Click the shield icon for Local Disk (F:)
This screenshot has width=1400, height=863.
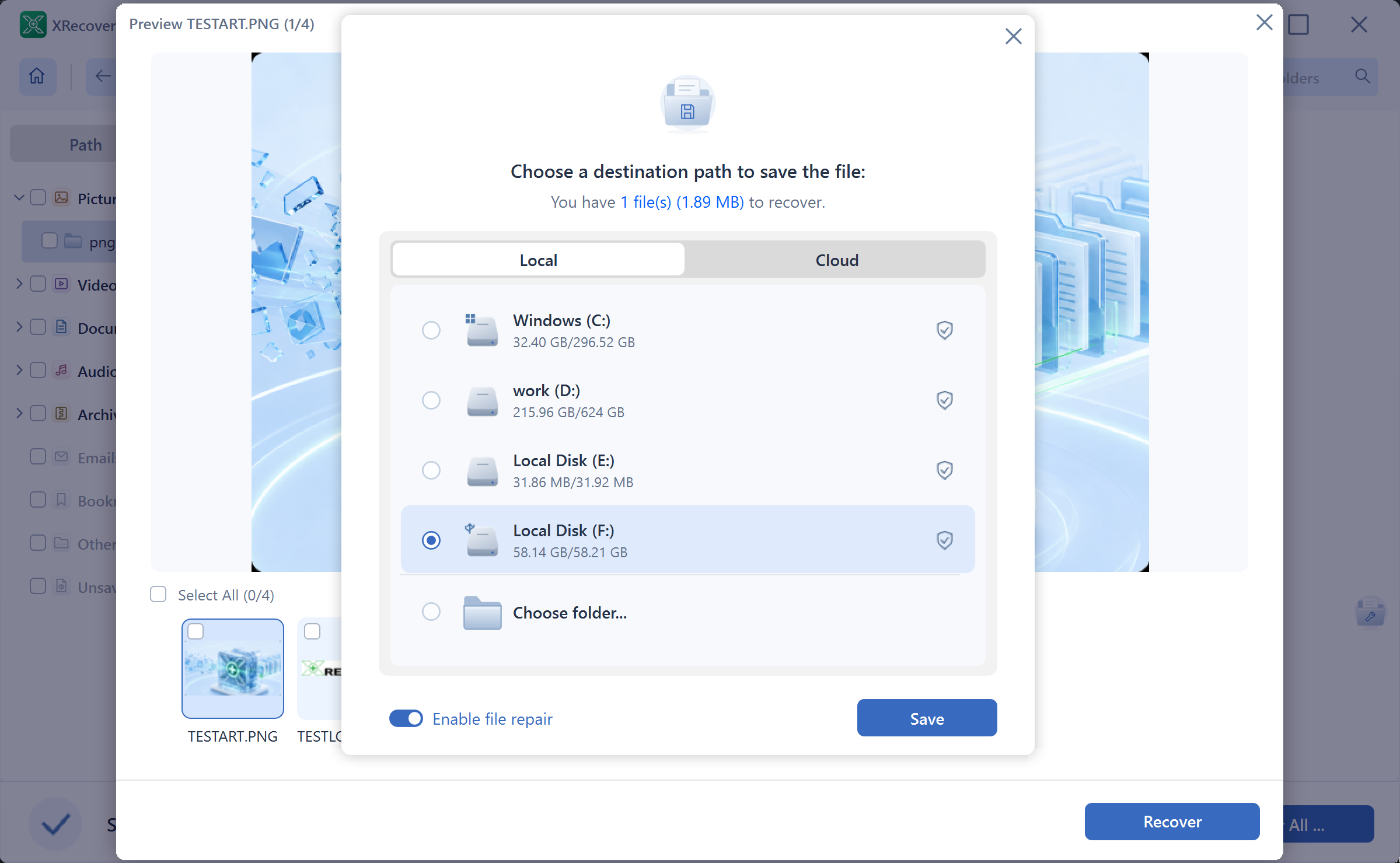click(944, 540)
